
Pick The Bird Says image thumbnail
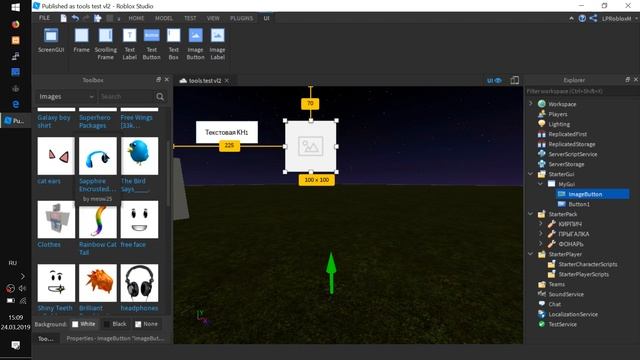[139, 156]
